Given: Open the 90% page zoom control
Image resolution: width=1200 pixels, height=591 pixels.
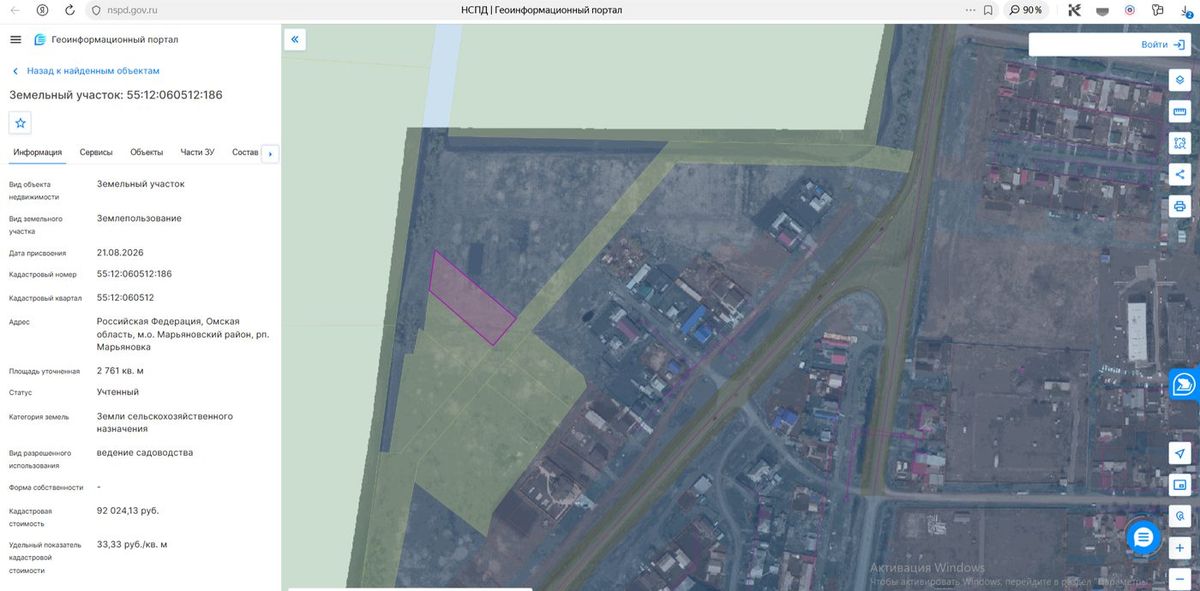Looking at the screenshot, I should click(x=1026, y=10).
